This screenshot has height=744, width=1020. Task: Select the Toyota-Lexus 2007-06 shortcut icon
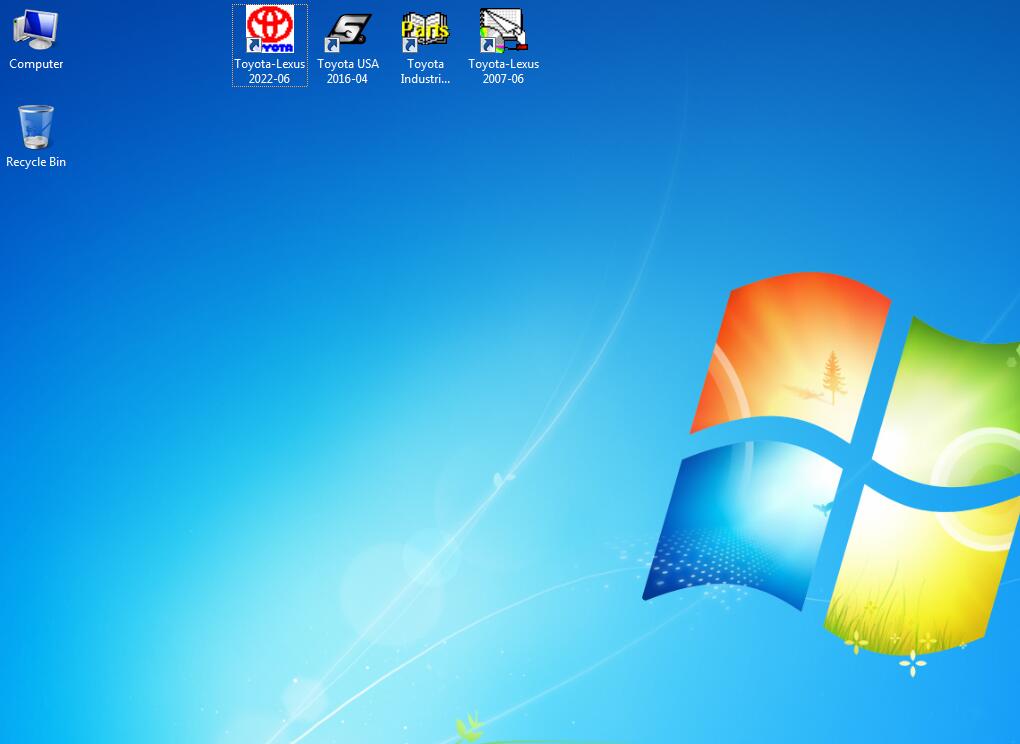(503, 31)
